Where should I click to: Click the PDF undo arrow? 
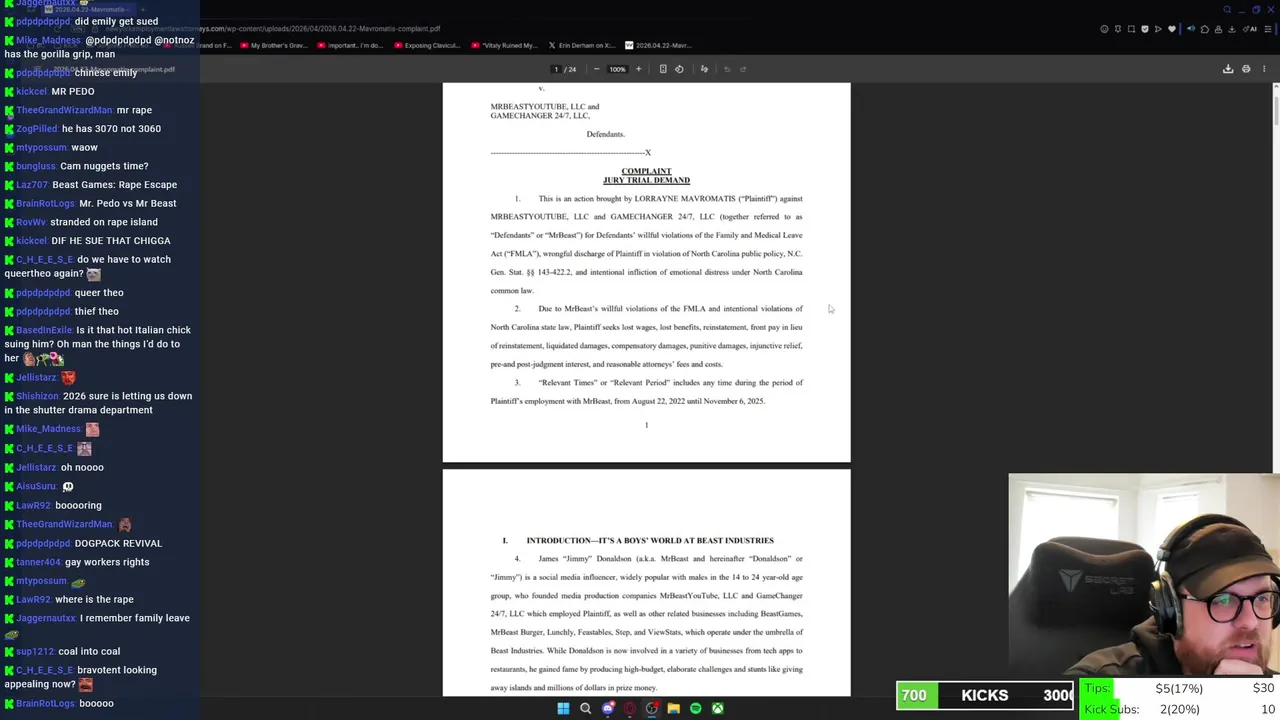[727, 69]
